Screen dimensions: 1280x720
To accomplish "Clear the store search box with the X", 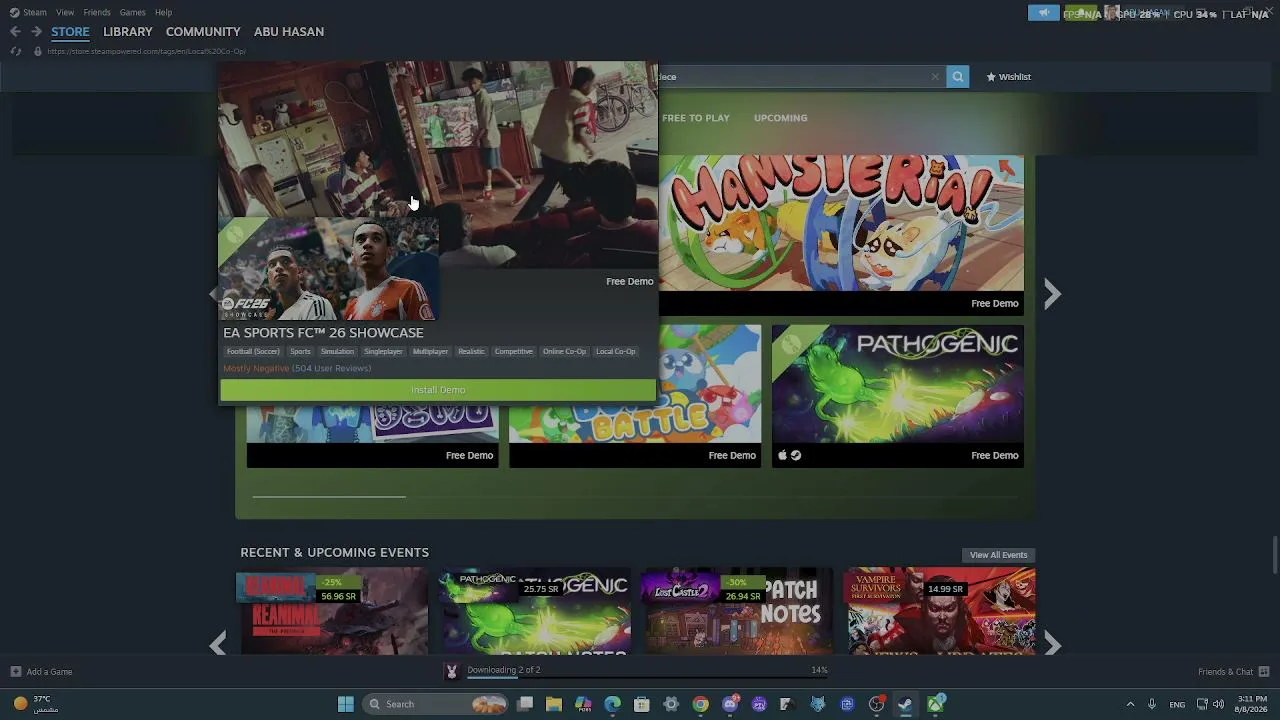I will pyautogui.click(x=935, y=77).
